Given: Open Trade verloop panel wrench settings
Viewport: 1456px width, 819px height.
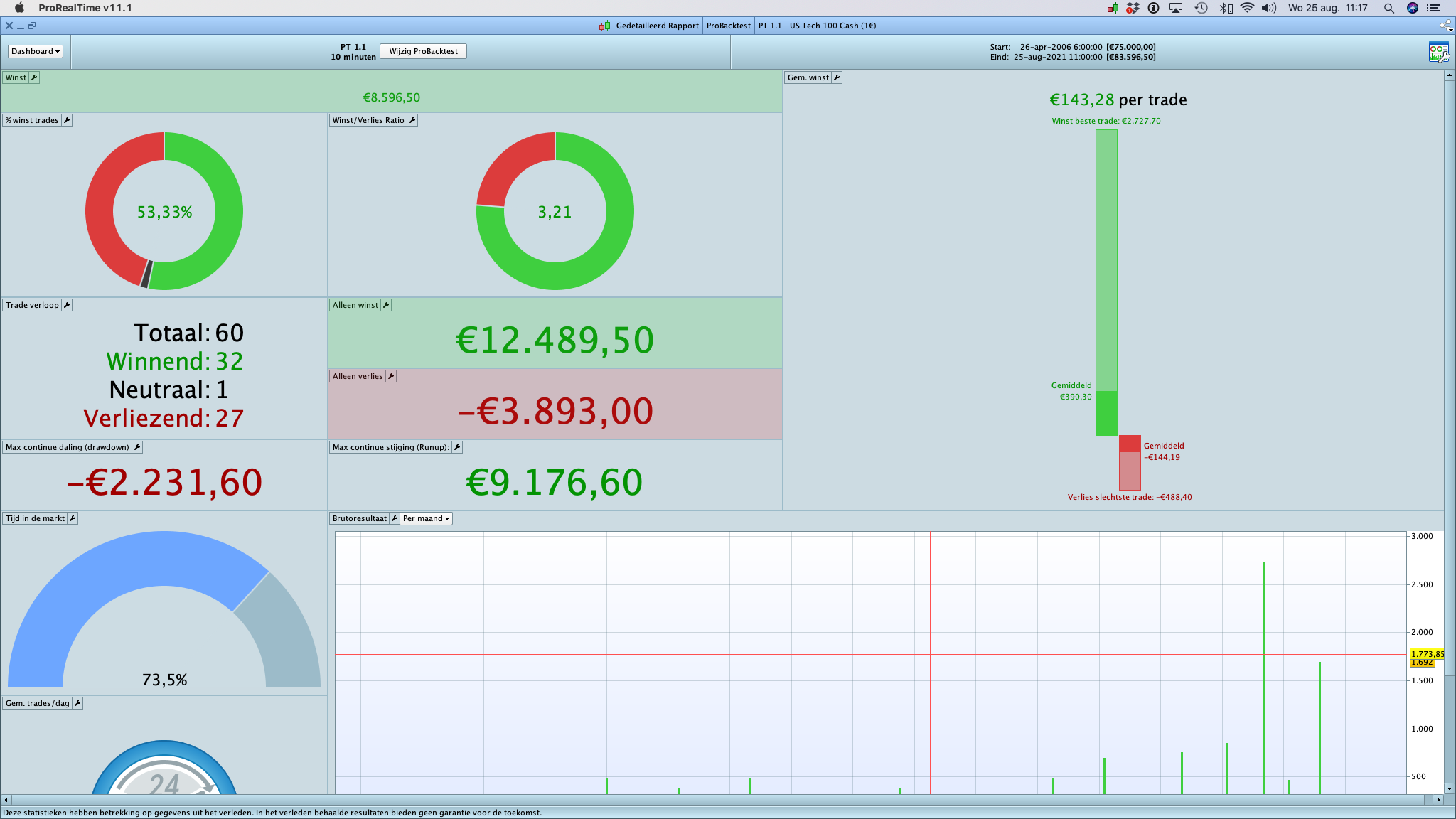Looking at the screenshot, I should [x=67, y=305].
